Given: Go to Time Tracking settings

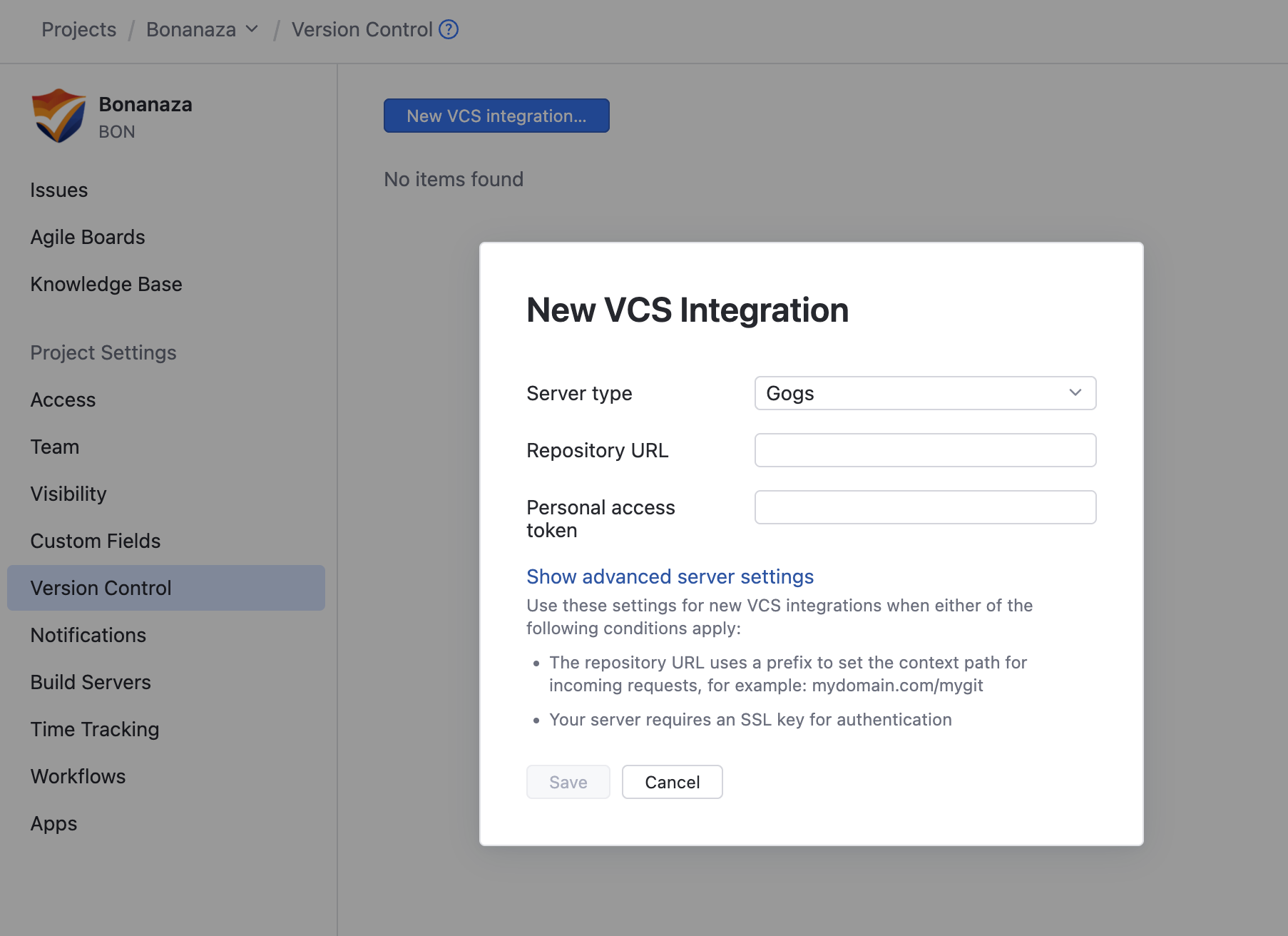Looking at the screenshot, I should tap(95, 730).
